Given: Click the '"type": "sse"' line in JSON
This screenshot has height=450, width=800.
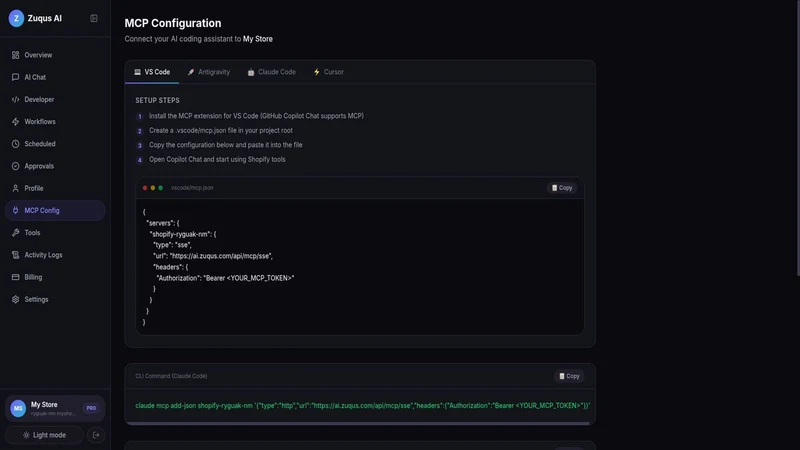Looking at the screenshot, I should coord(172,245).
